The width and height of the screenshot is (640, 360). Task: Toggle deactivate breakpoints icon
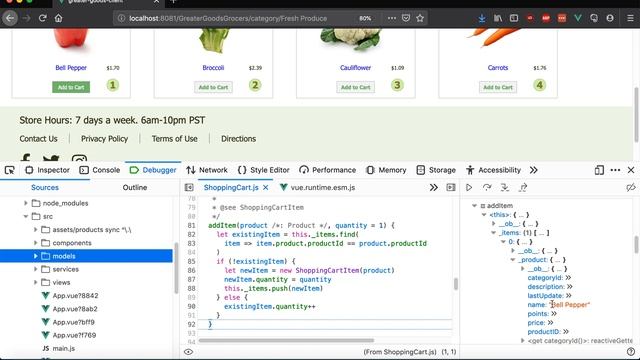pos(631,187)
